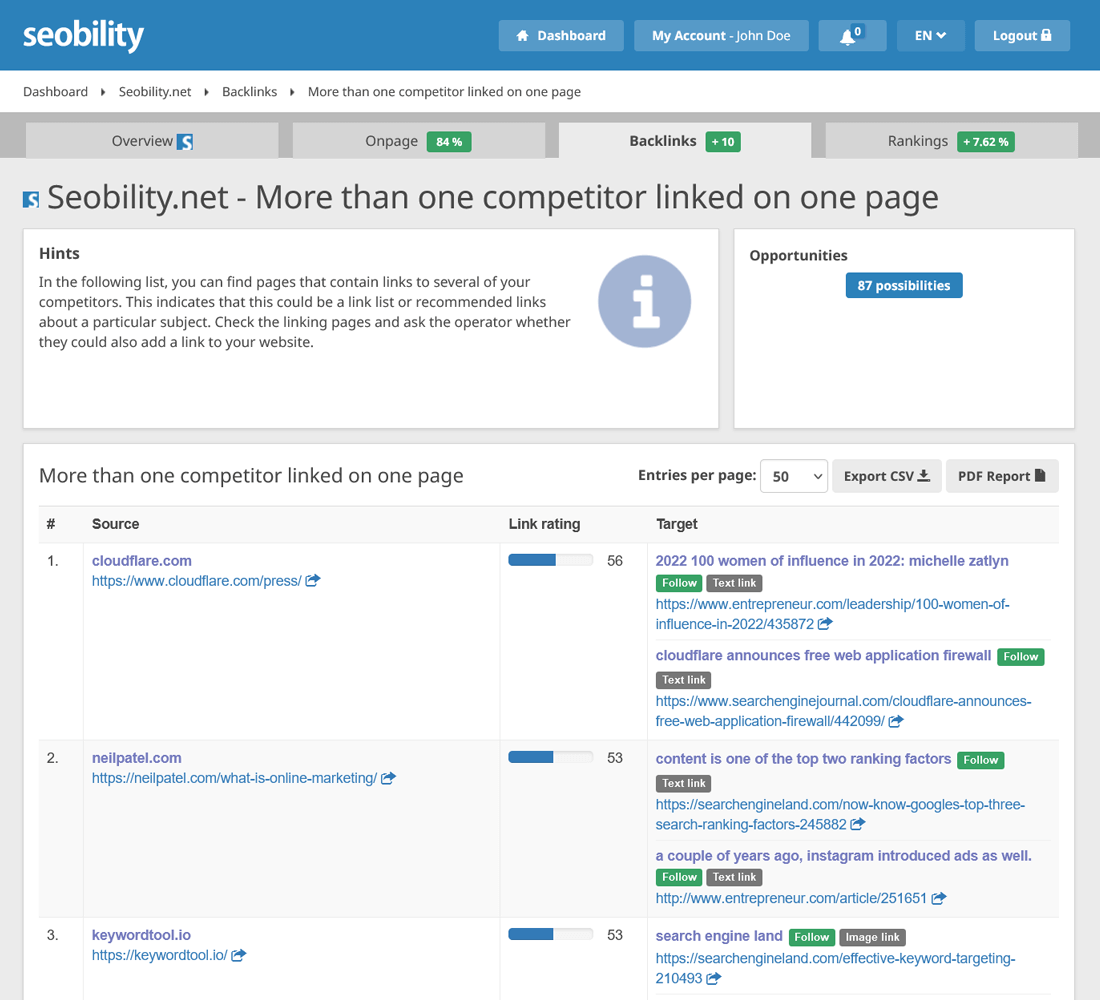The height and width of the screenshot is (1000, 1100).
Task: Click the 84 % badge on Onpage tab
Action: coord(449,142)
